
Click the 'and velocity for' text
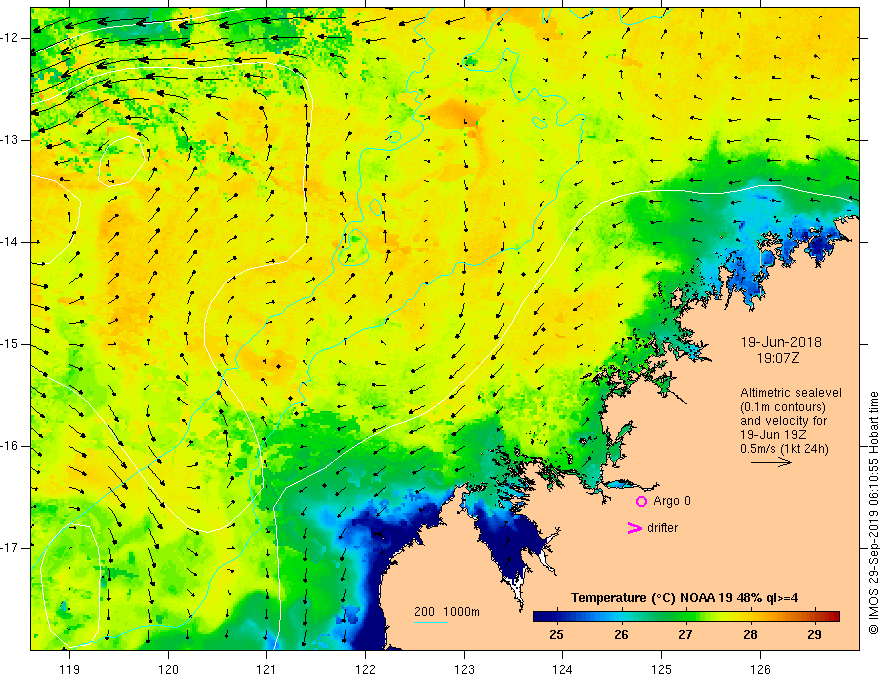[783, 421]
